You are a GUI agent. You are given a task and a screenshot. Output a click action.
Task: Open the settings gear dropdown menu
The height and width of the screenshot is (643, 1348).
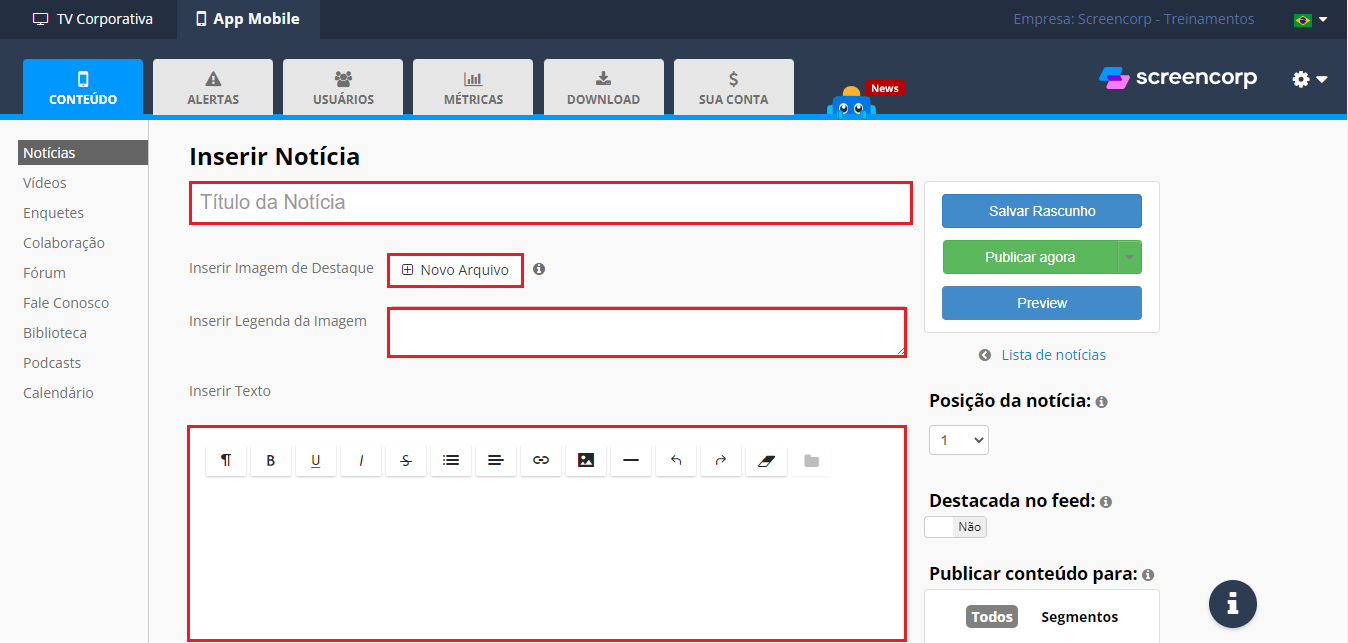[1309, 79]
